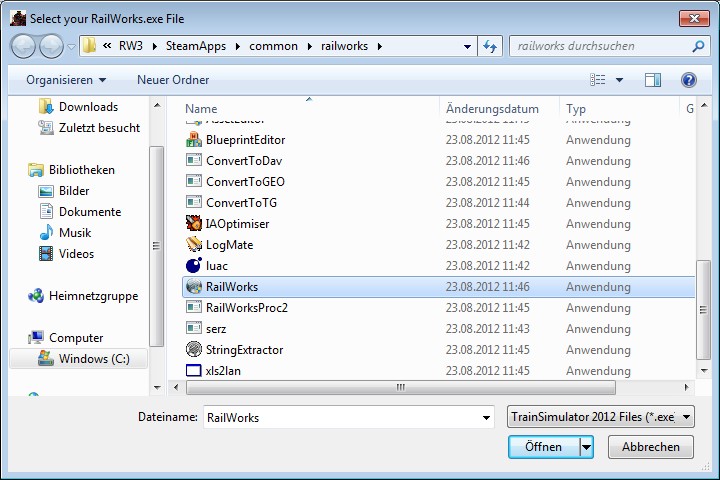The image size is (720, 480).
Task: Click the horizontal scroll right arrow
Action: click(x=686, y=387)
